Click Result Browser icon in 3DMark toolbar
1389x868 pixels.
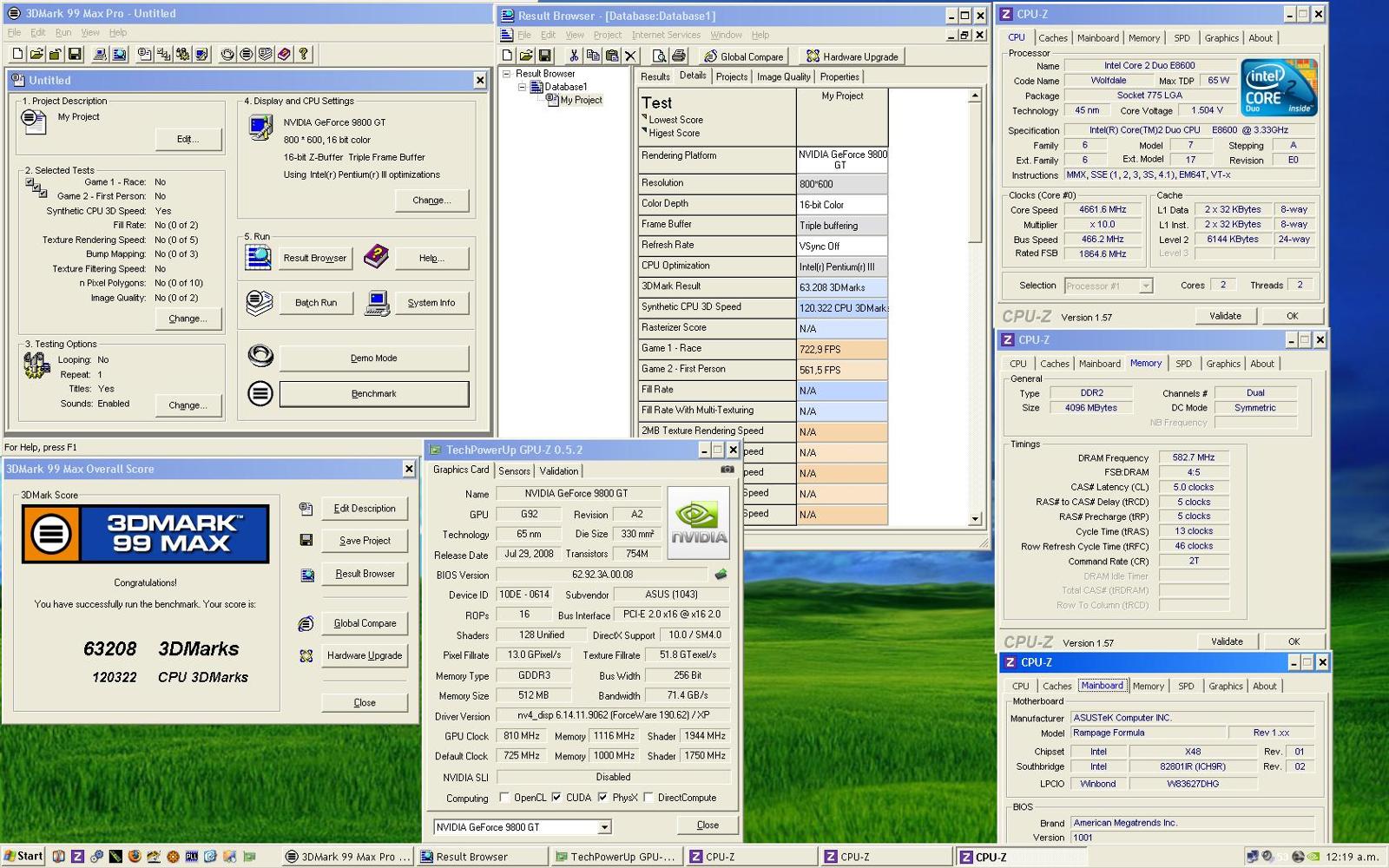point(119,54)
